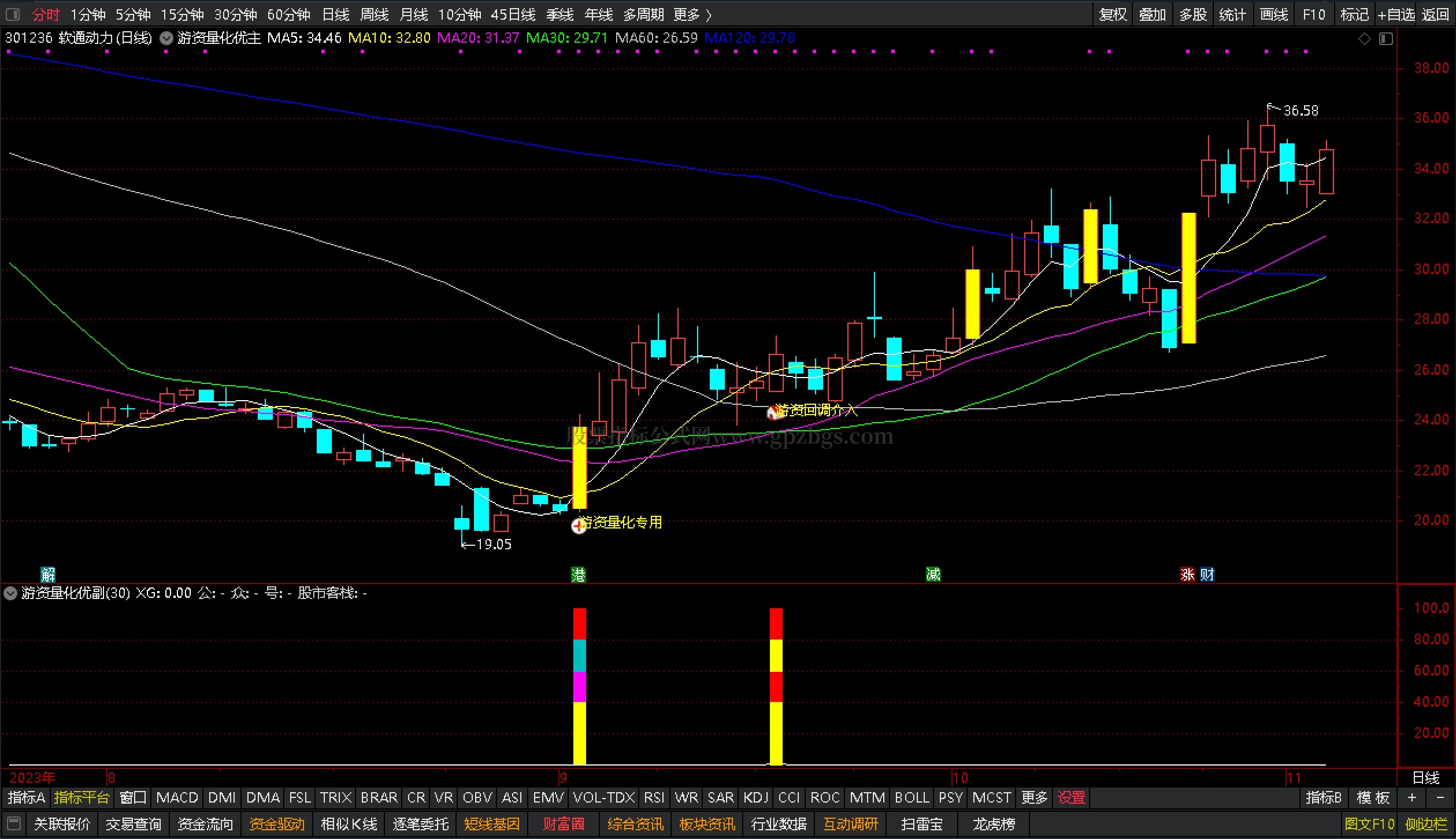Click the 统计 button
Image resolution: width=1456 pixels, height=839 pixels.
tap(1232, 14)
